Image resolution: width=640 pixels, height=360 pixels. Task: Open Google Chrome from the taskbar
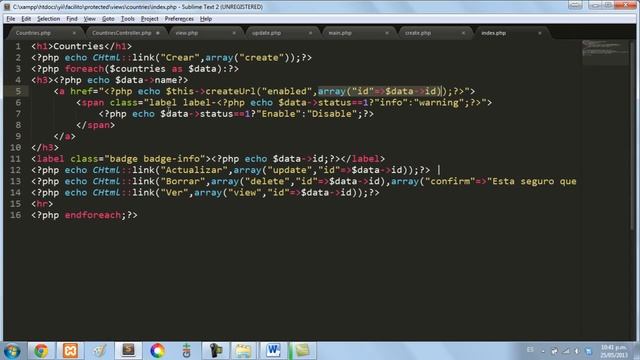(x=41, y=351)
